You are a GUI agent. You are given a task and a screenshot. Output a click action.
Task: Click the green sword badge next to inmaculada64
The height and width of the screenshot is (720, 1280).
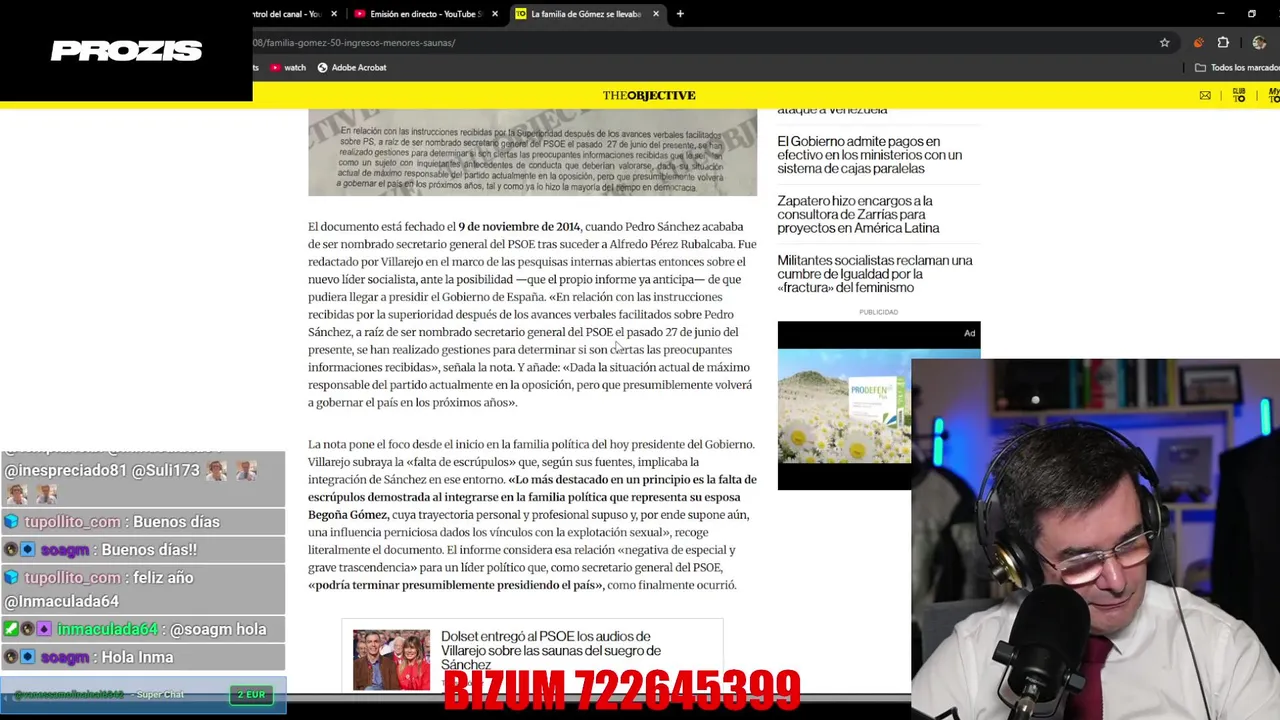[x=11, y=630]
